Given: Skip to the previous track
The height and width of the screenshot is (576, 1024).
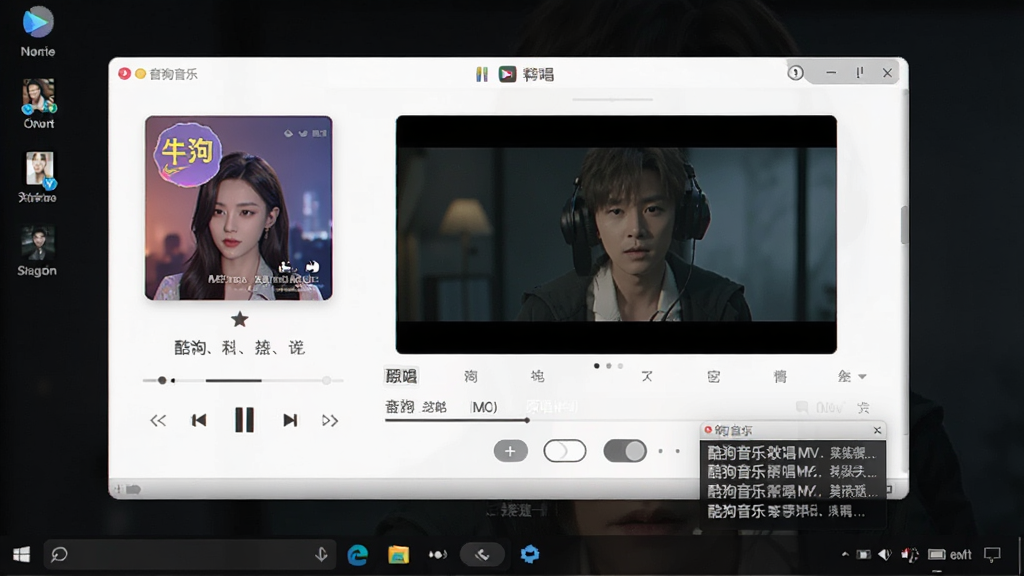Looking at the screenshot, I should tap(199, 421).
